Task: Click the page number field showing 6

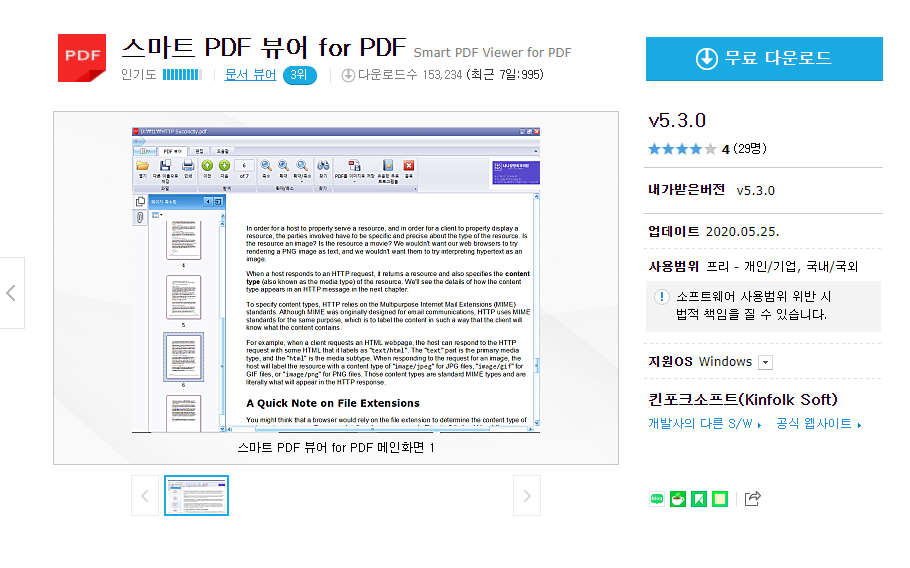Action: 244,165
